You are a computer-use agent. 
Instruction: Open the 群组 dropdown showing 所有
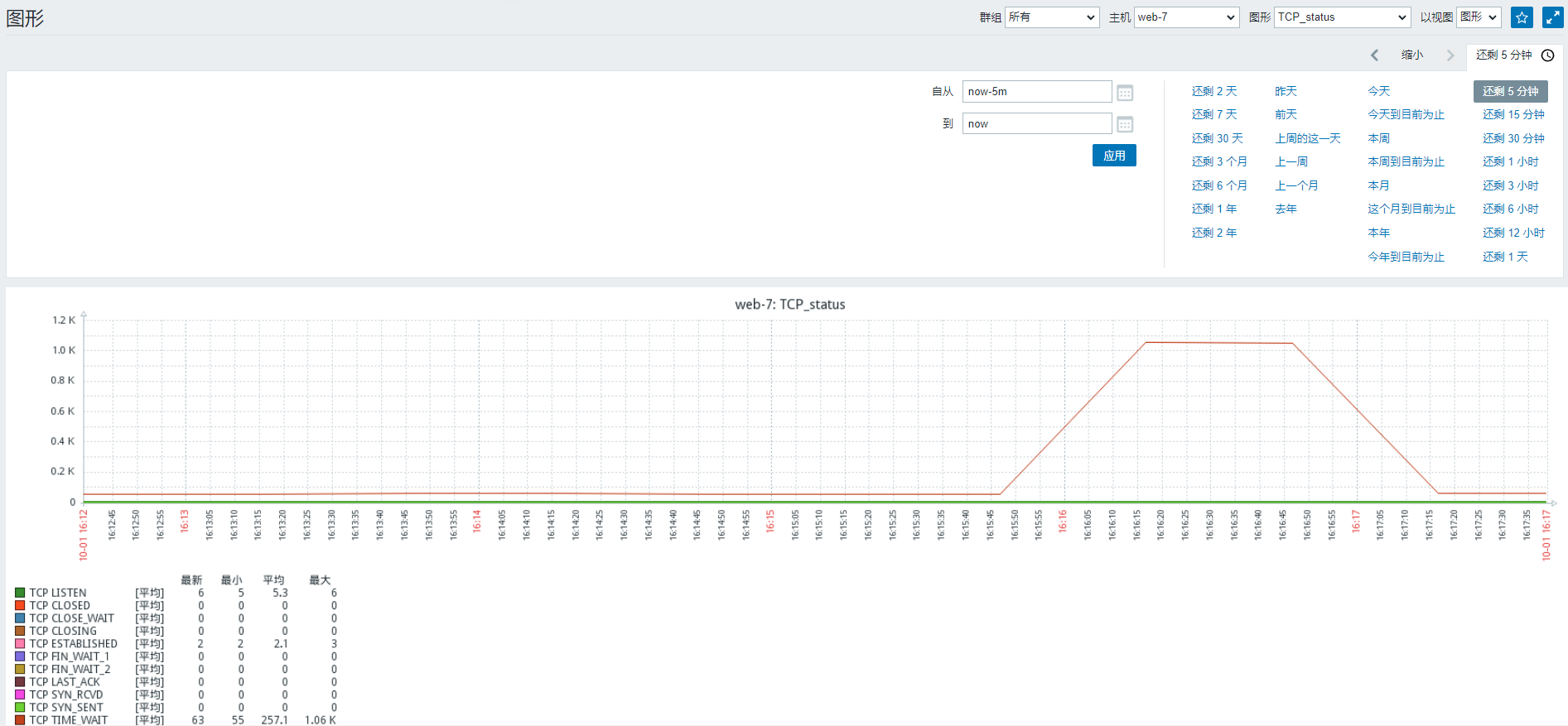(1052, 17)
